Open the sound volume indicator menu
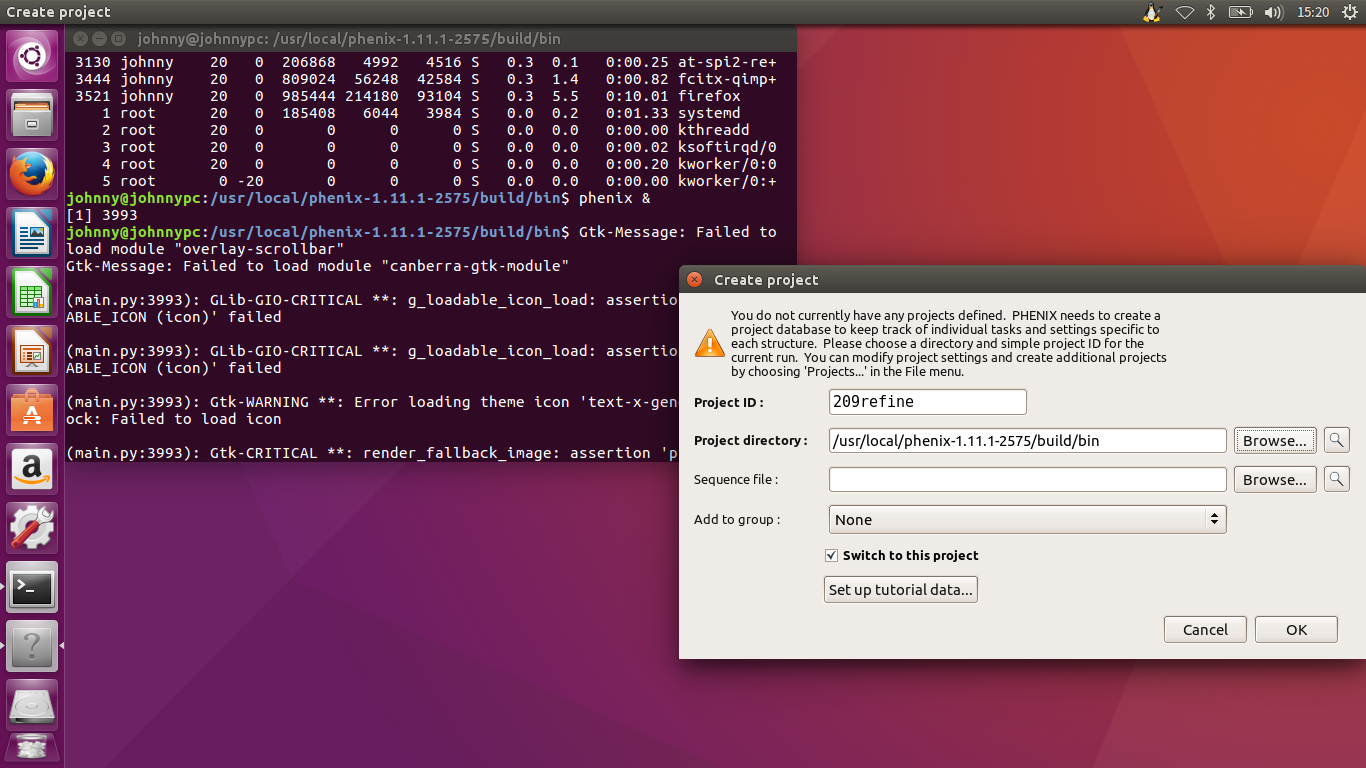This screenshot has width=1366, height=768. click(1272, 13)
